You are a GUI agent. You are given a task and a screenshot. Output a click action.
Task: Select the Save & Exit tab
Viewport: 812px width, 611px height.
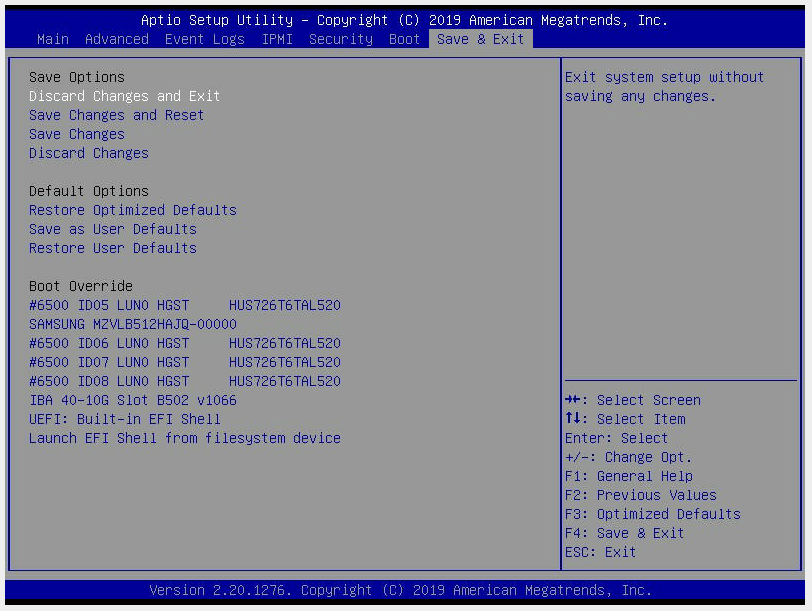point(481,39)
